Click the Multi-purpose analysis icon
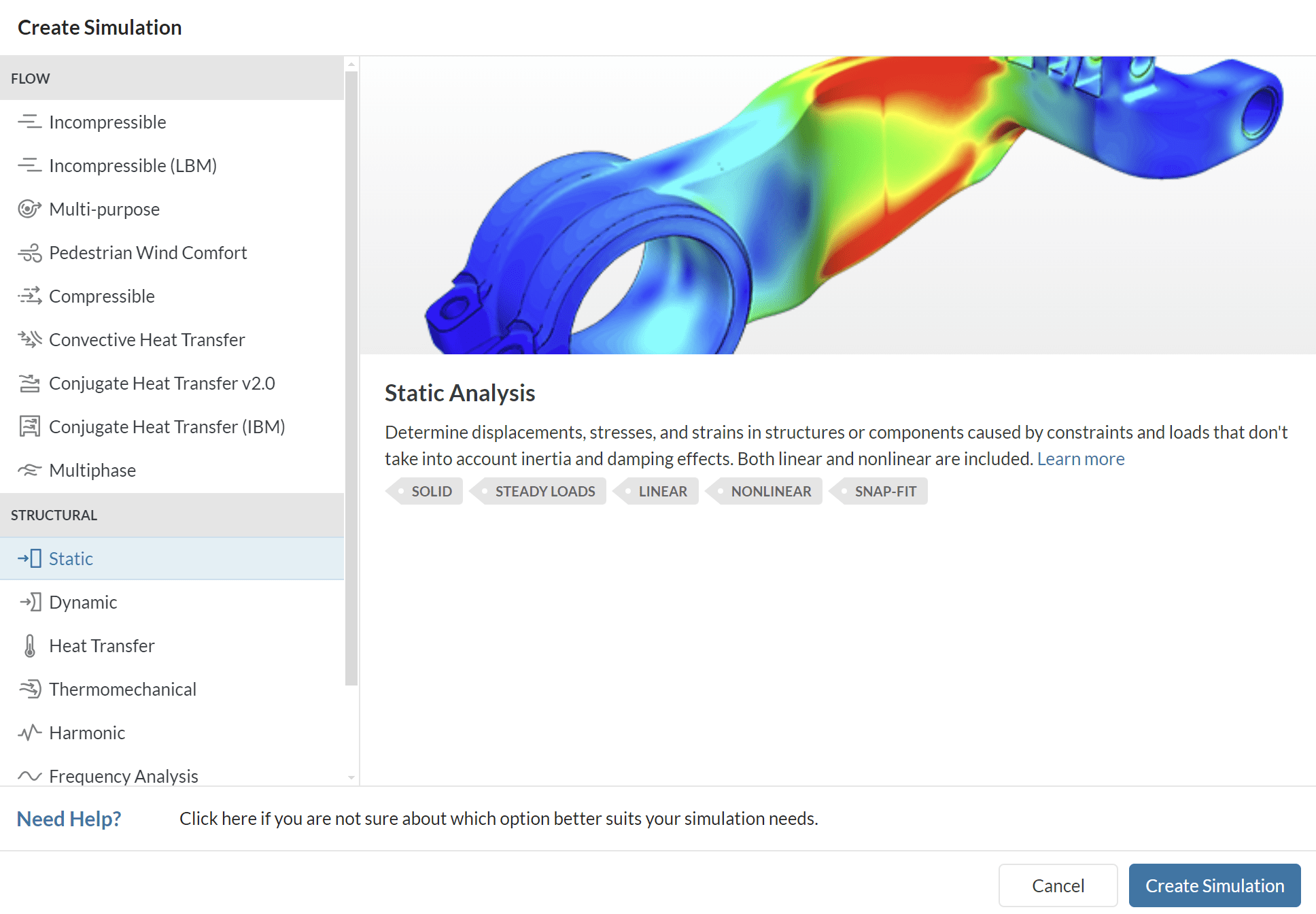Viewport: 1316px width, 914px height. click(x=29, y=209)
